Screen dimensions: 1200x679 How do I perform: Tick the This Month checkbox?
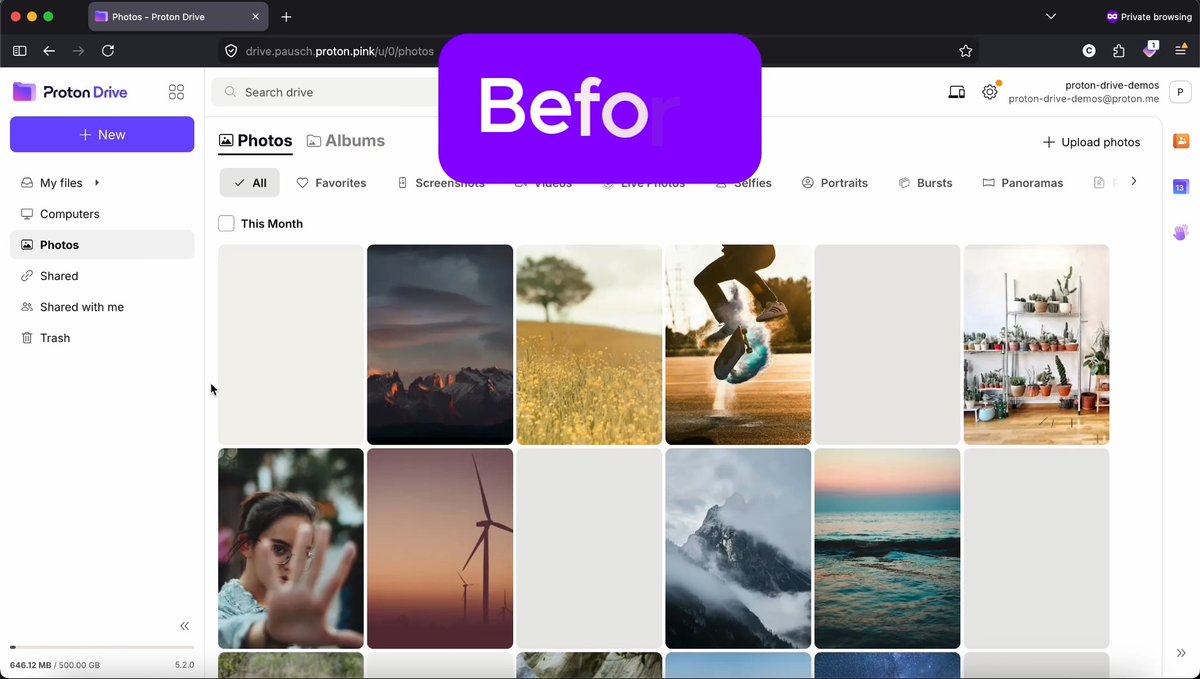tap(226, 224)
